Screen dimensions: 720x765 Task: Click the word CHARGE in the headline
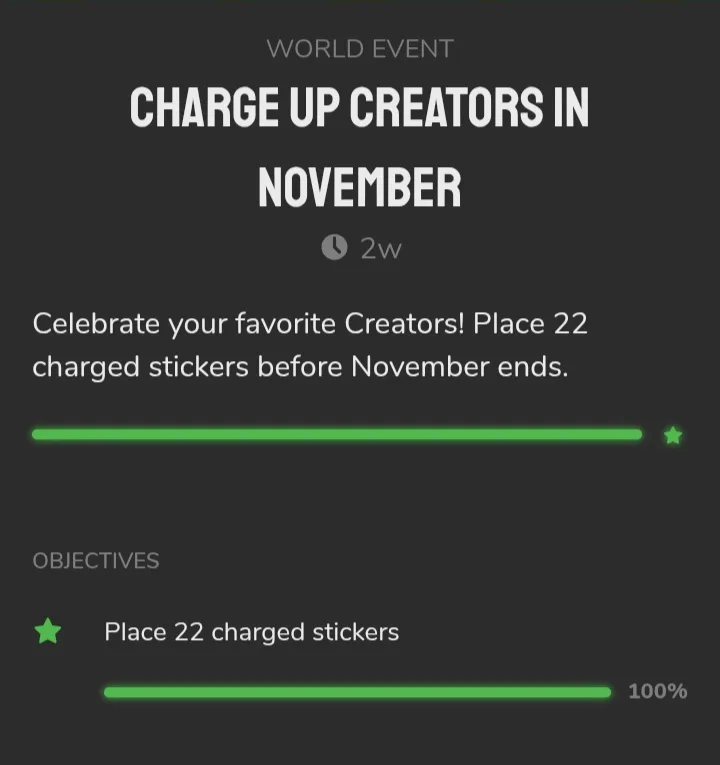point(193,108)
